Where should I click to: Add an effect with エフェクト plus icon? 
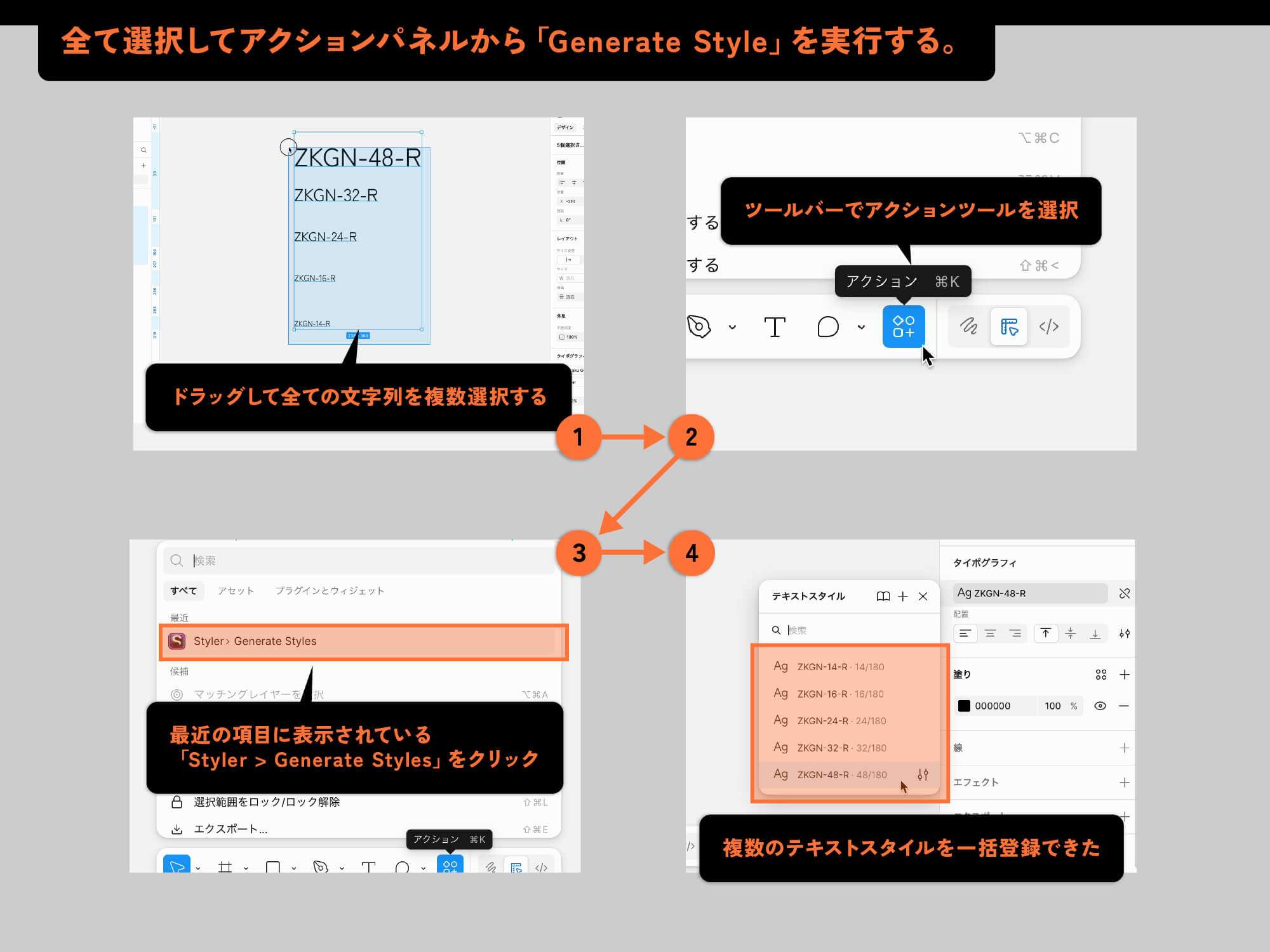[x=1125, y=783]
